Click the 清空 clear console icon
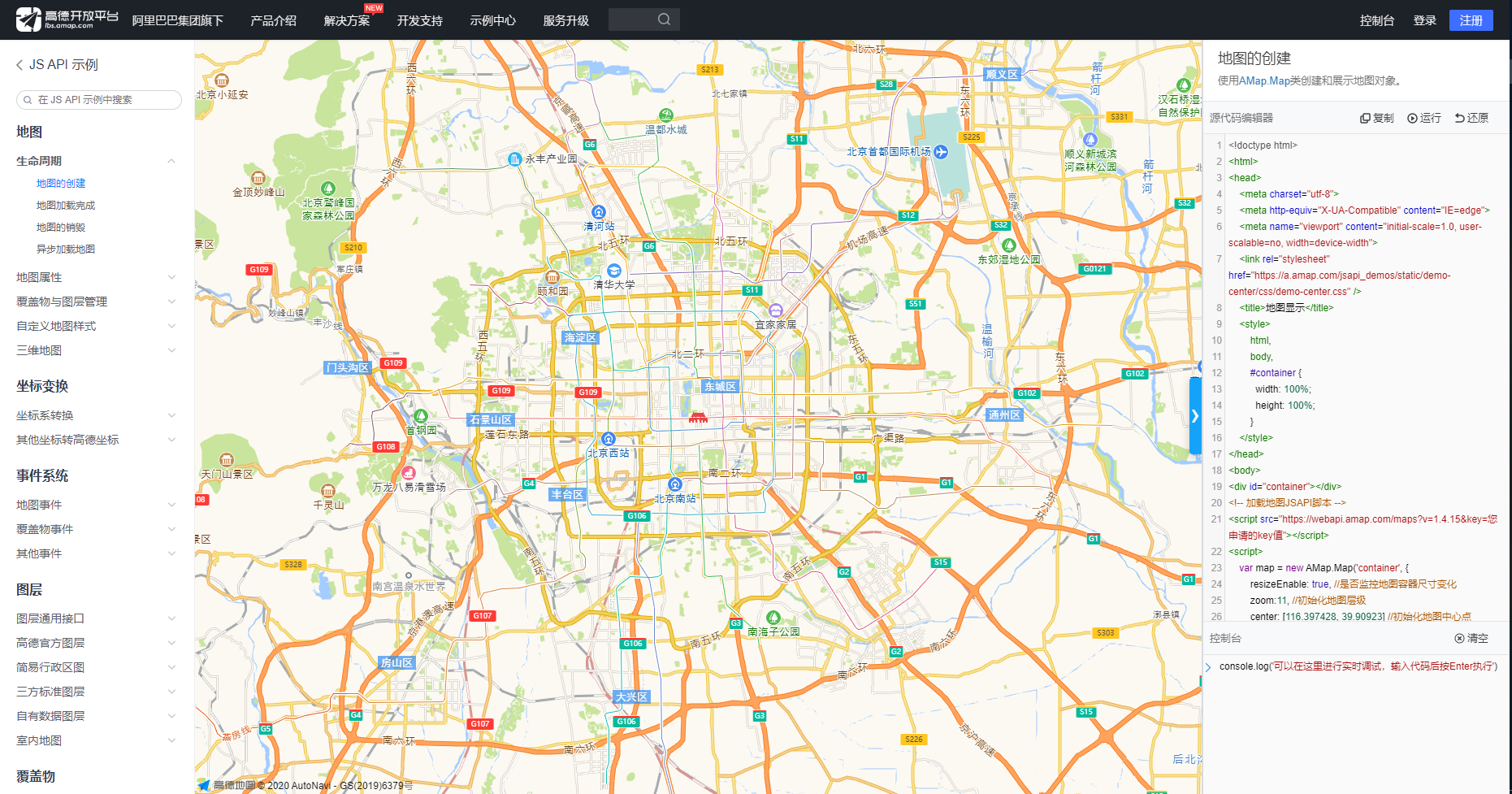Viewport: 1512px width, 794px height. [1459, 639]
